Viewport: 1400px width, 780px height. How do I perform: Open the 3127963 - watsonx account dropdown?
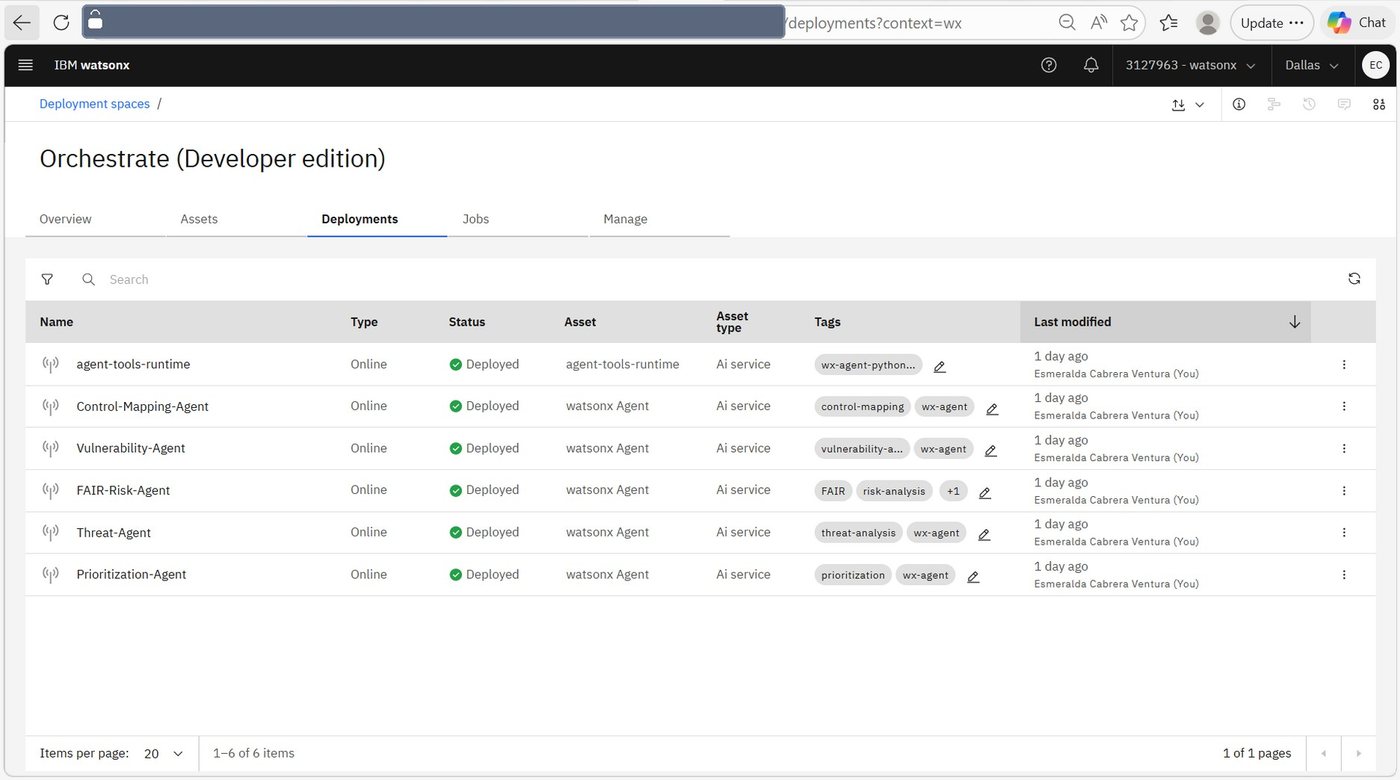tap(1190, 65)
